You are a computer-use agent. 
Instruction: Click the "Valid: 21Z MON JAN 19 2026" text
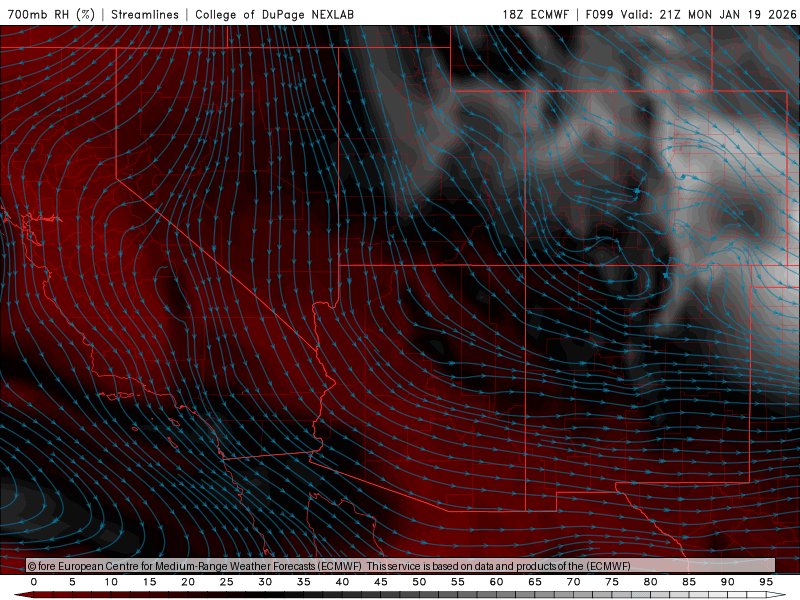708,14
